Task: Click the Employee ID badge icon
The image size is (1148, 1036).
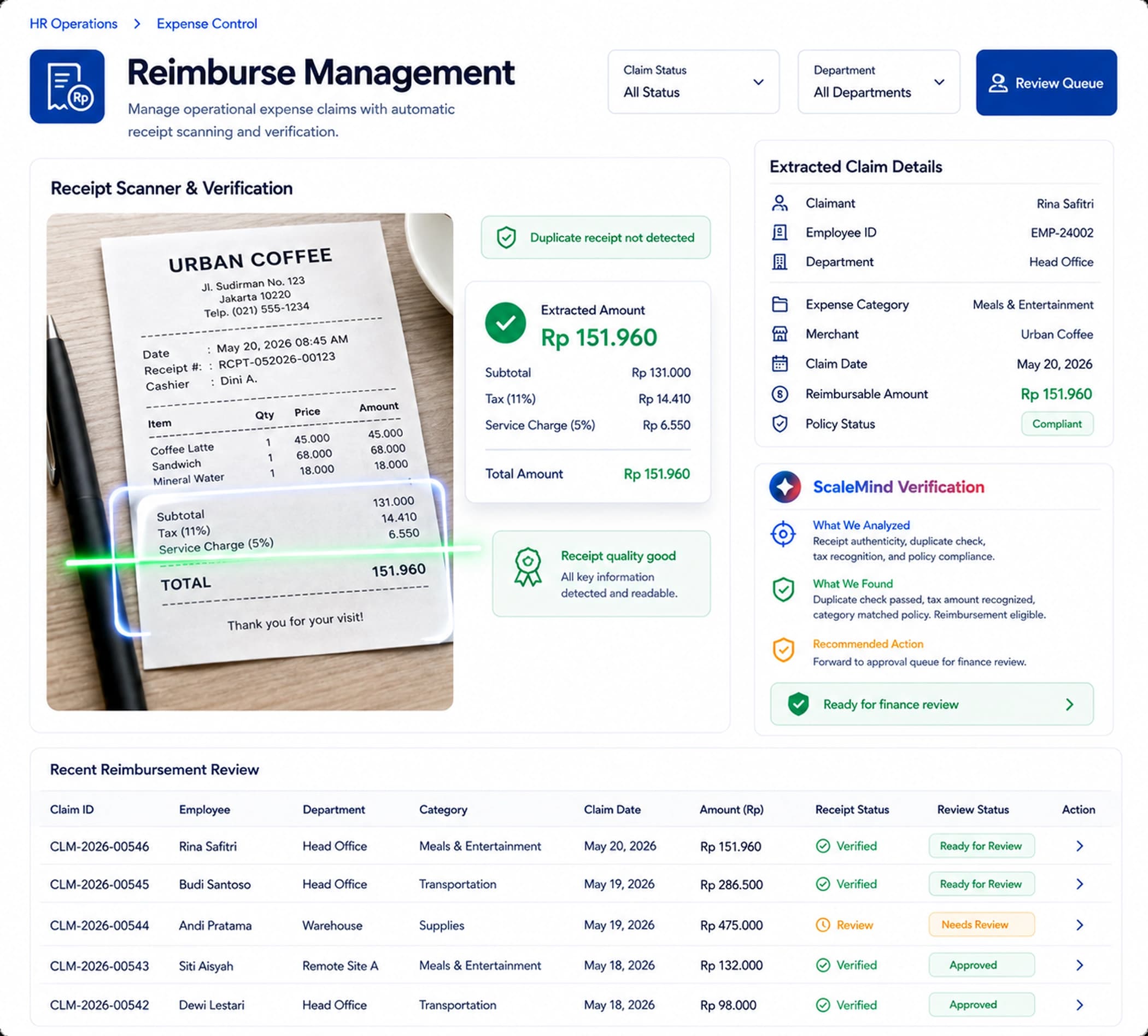Action: 780,232
